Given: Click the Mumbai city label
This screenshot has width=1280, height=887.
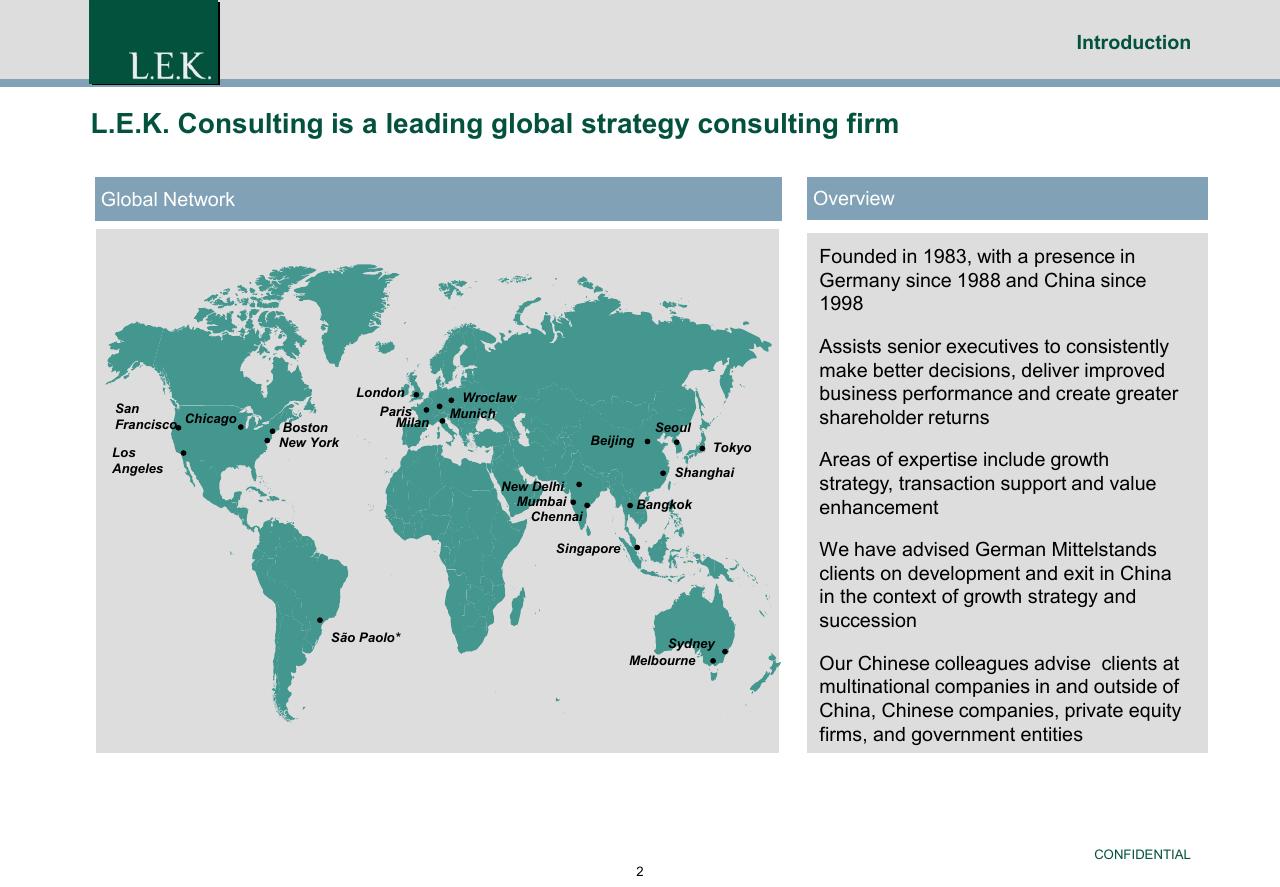Looking at the screenshot, I should [x=541, y=502].
